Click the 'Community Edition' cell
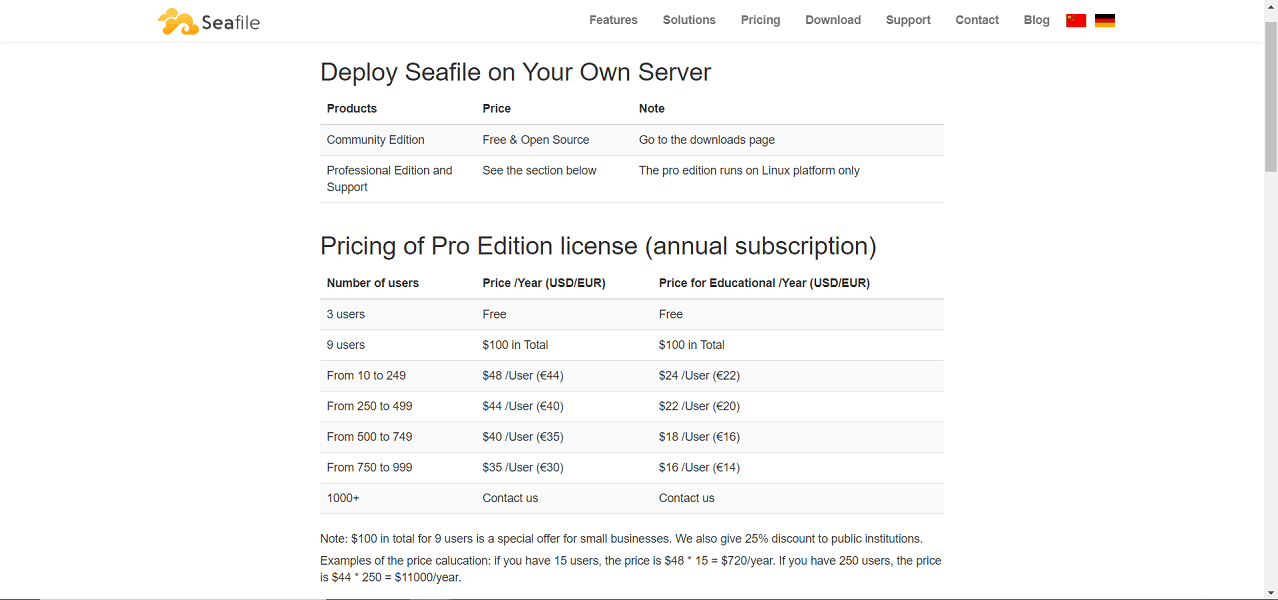The height and width of the screenshot is (600, 1278). (x=376, y=140)
